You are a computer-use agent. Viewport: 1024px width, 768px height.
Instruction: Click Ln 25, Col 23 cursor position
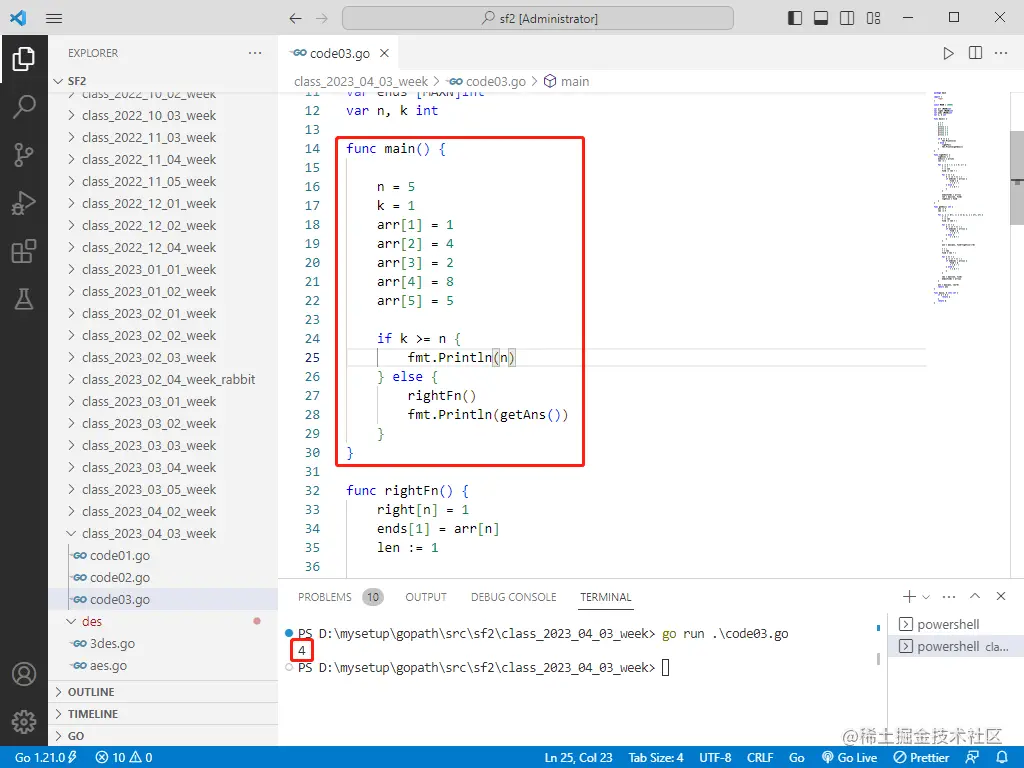point(578,758)
